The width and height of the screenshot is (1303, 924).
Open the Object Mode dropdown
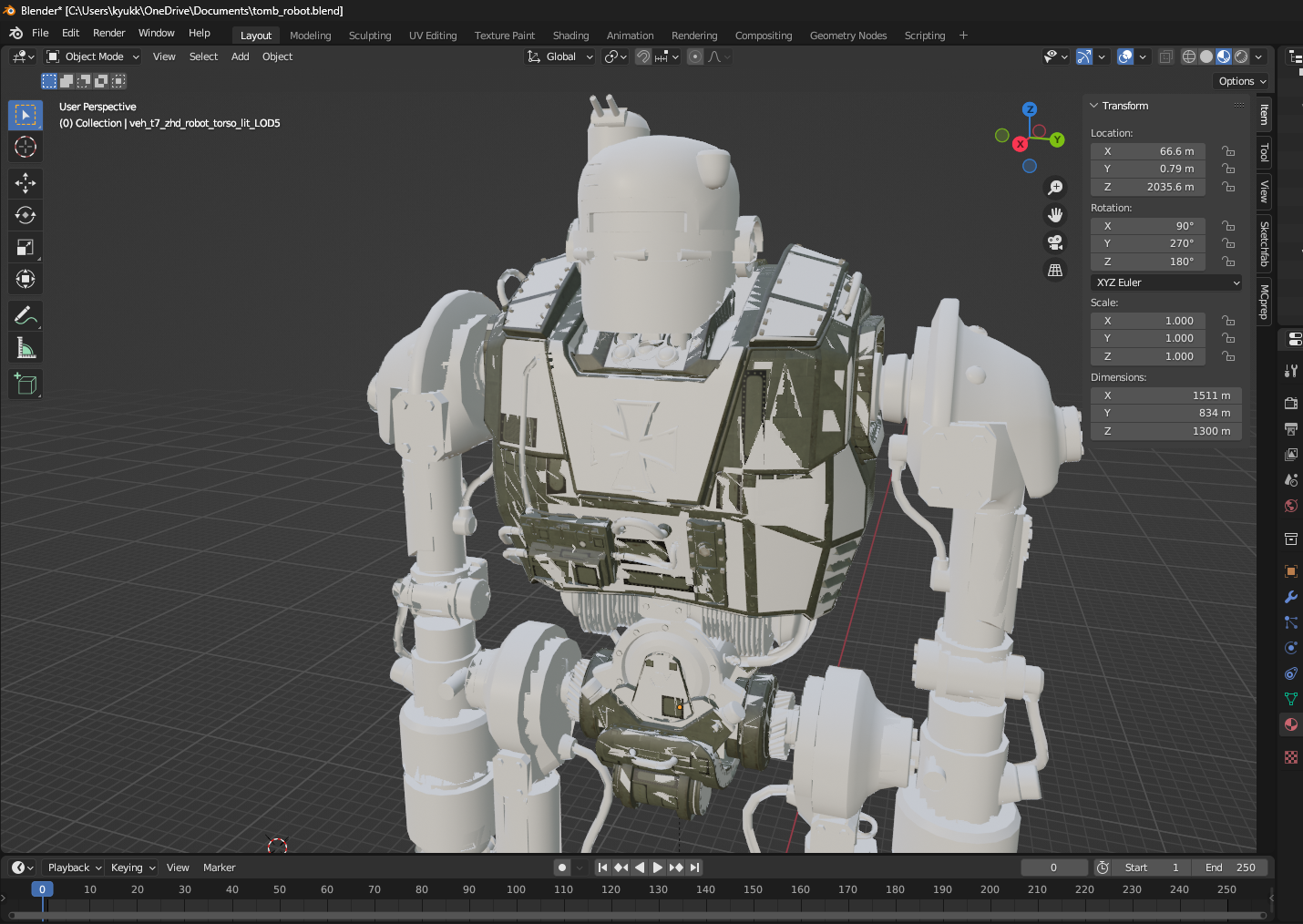click(x=93, y=56)
